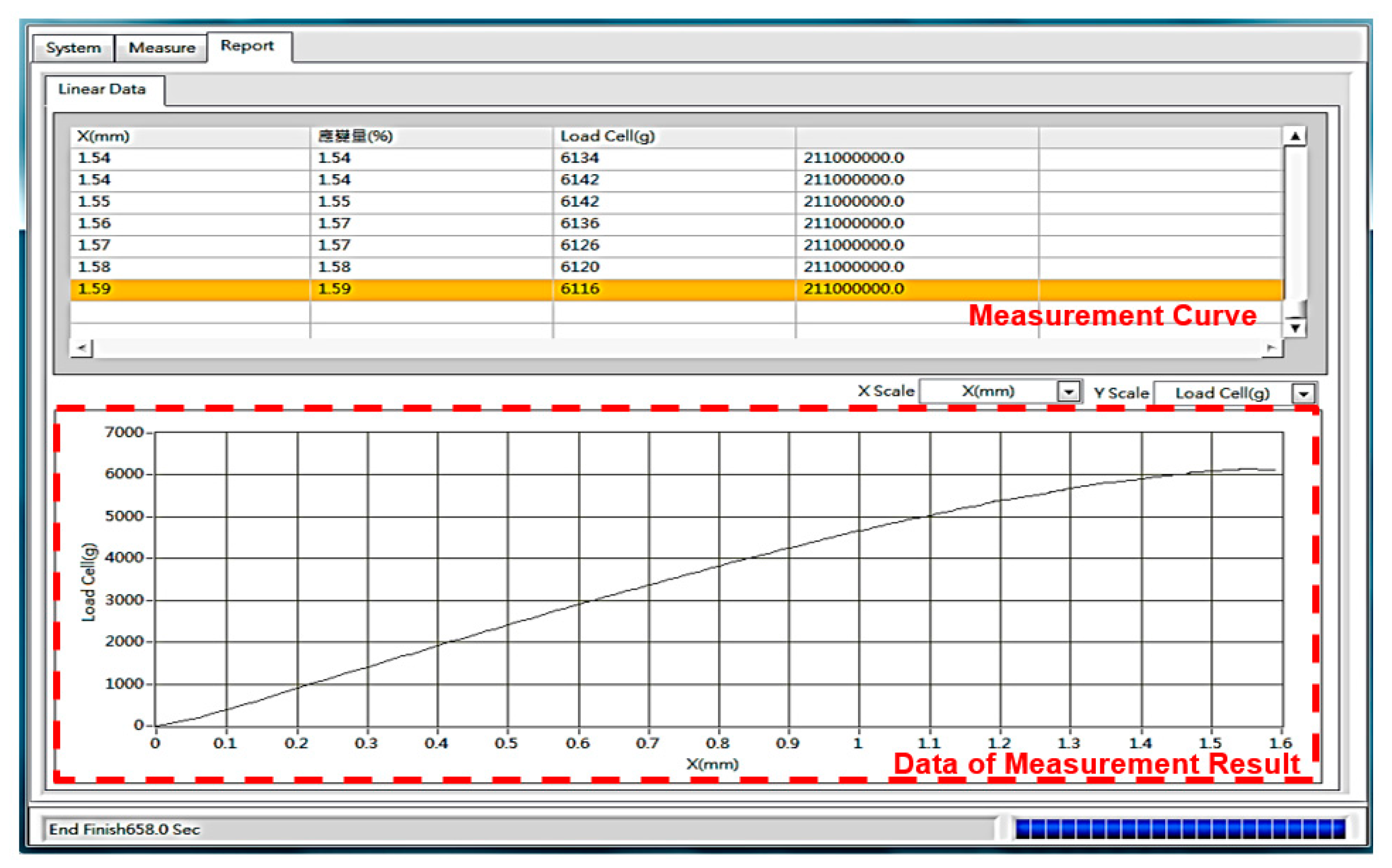This screenshot has width=1392, height=868.
Task: Open the Y Scale dropdown arrow
Action: (x=1304, y=394)
